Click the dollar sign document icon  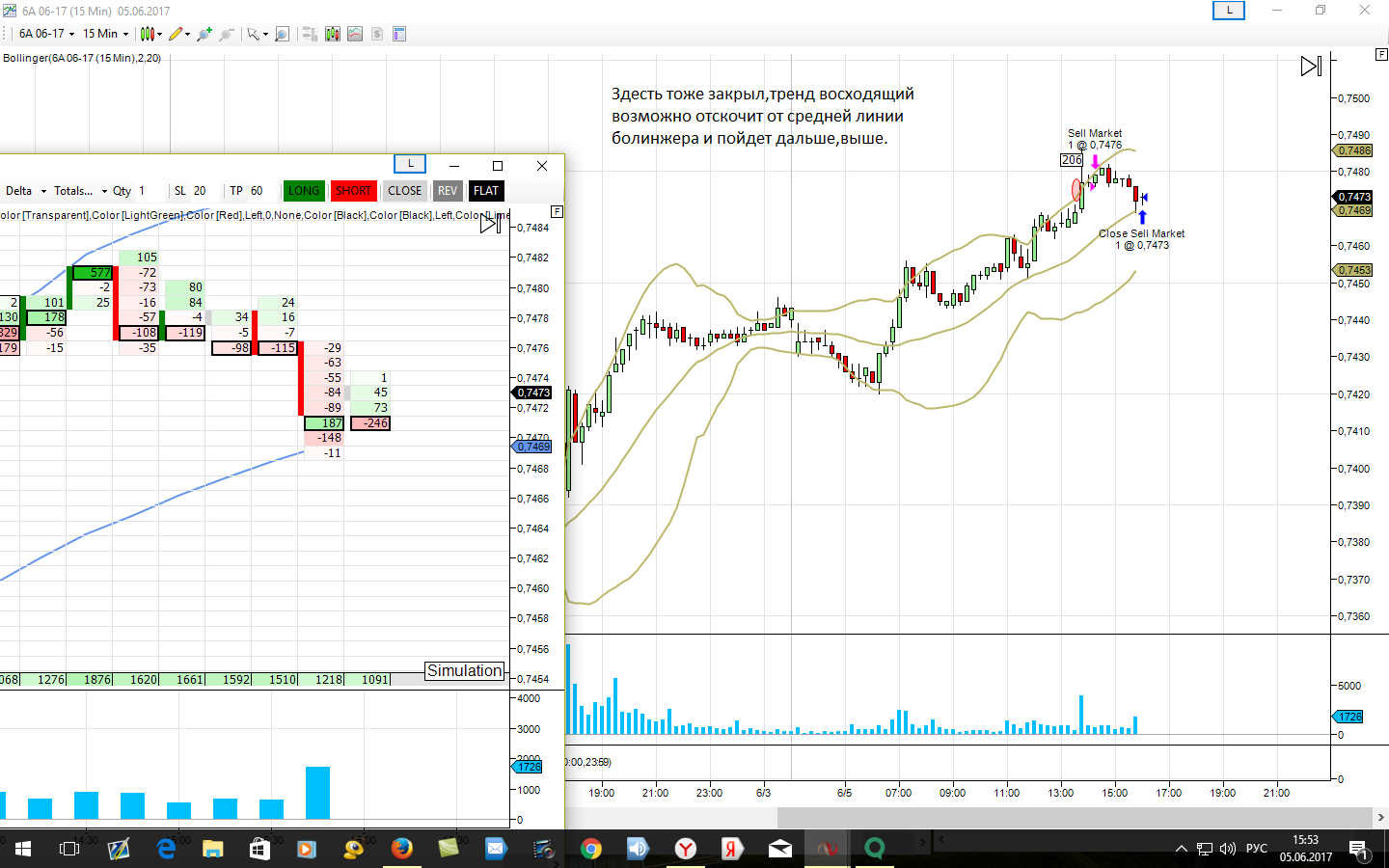pos(377,34)
